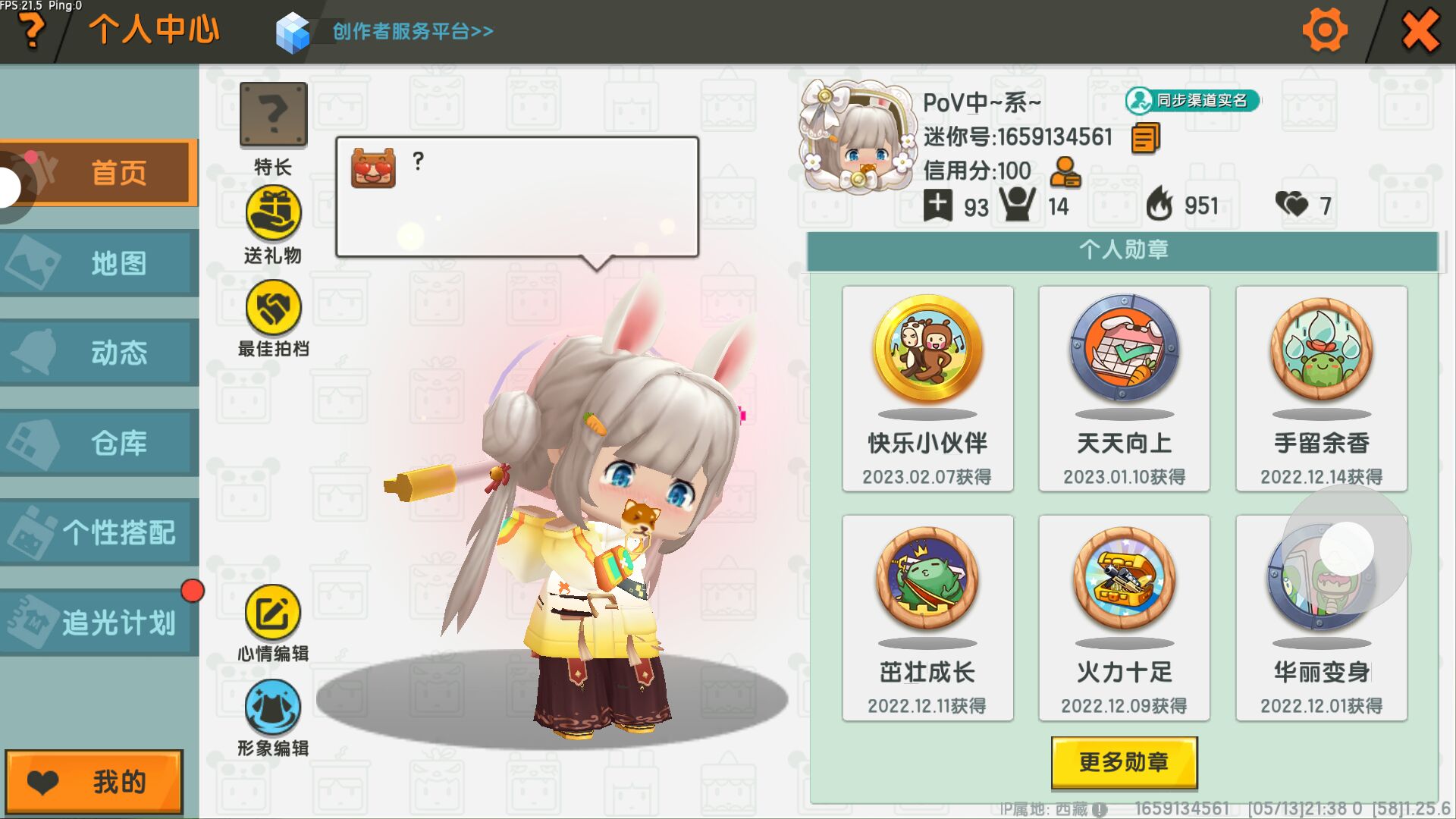Click the 特长 question block icon
This screenshot has height=819, width=1456.
coord(273,115)
